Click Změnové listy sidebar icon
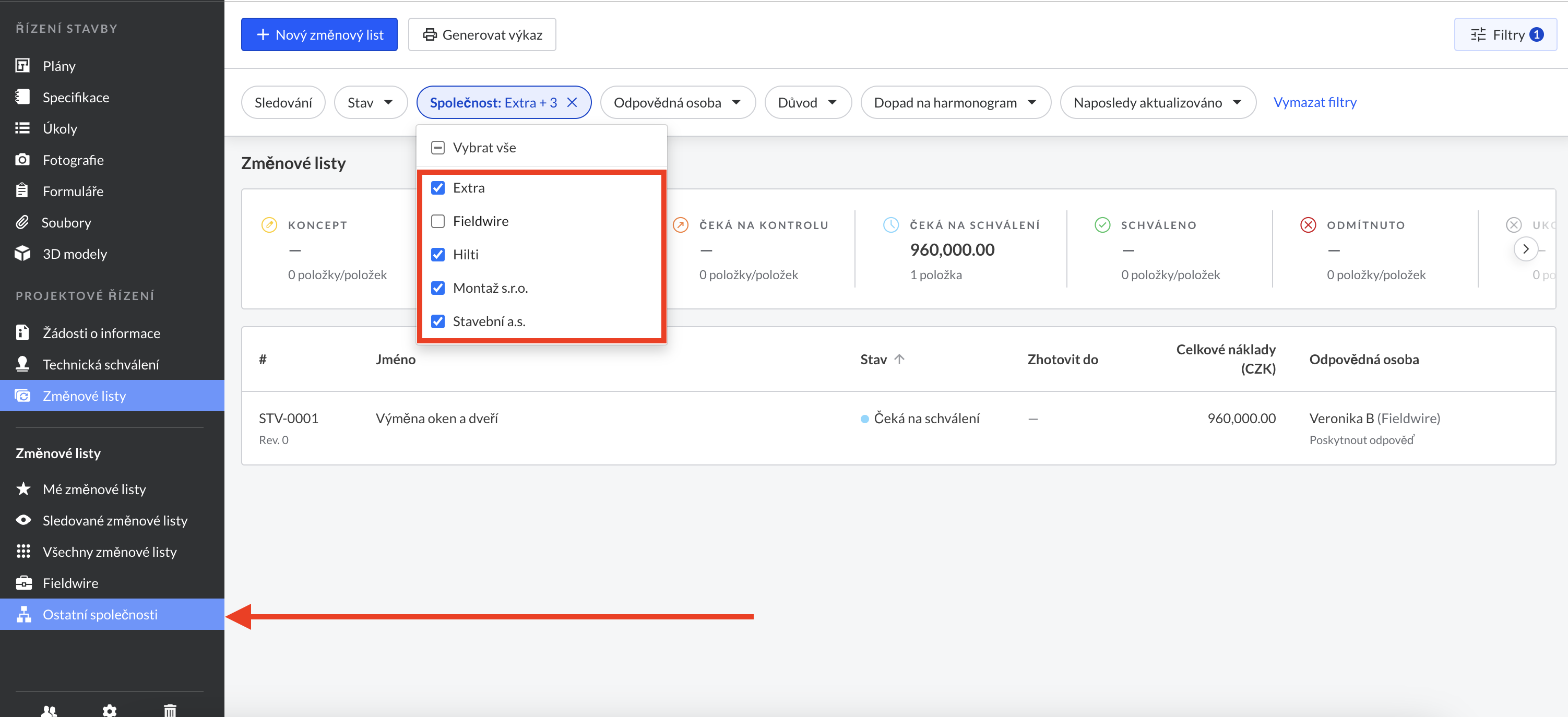The image size is (1568, 717). (22, 396)
